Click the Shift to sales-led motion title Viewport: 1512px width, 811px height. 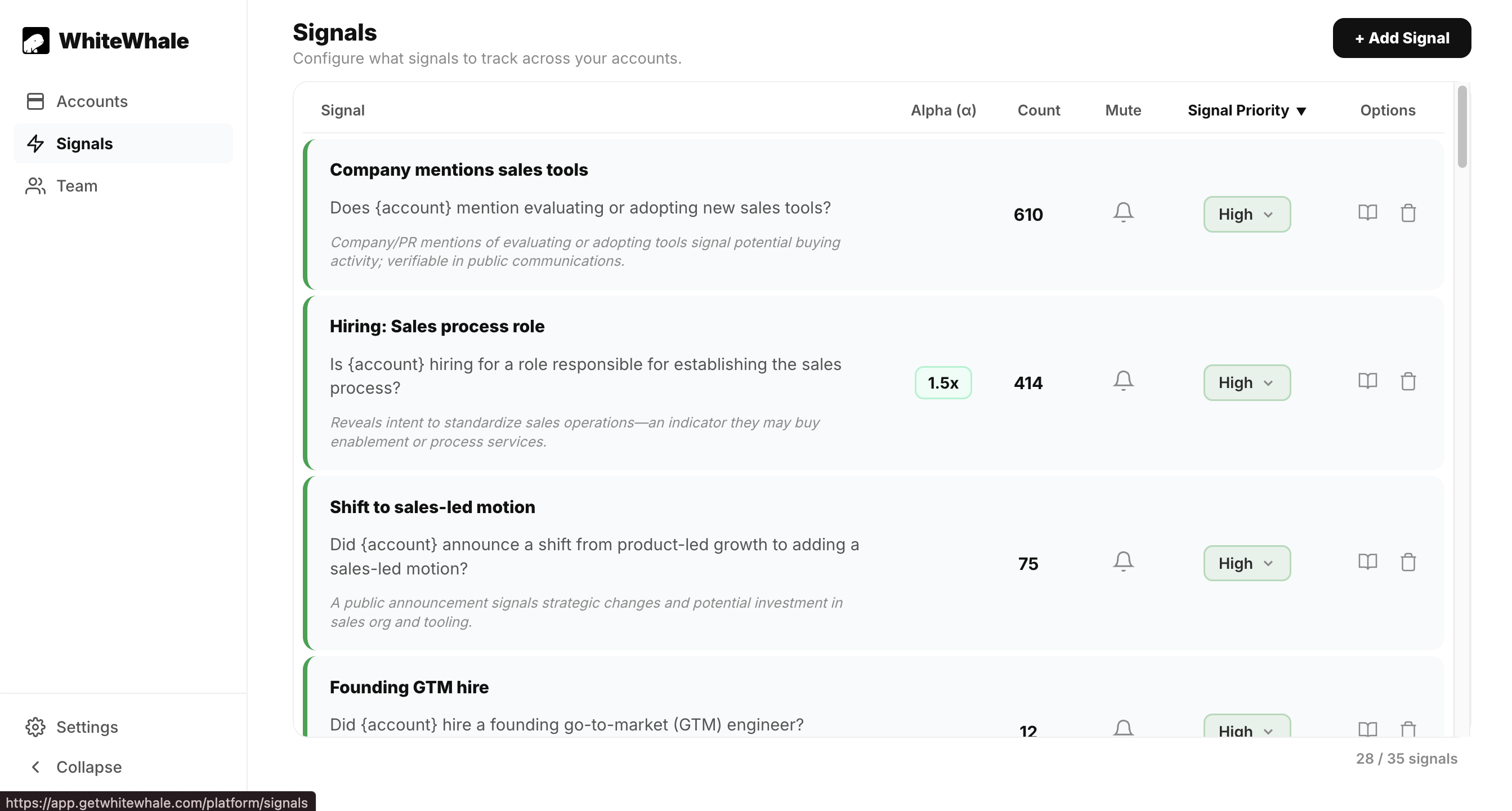click(x=432, y=507)
